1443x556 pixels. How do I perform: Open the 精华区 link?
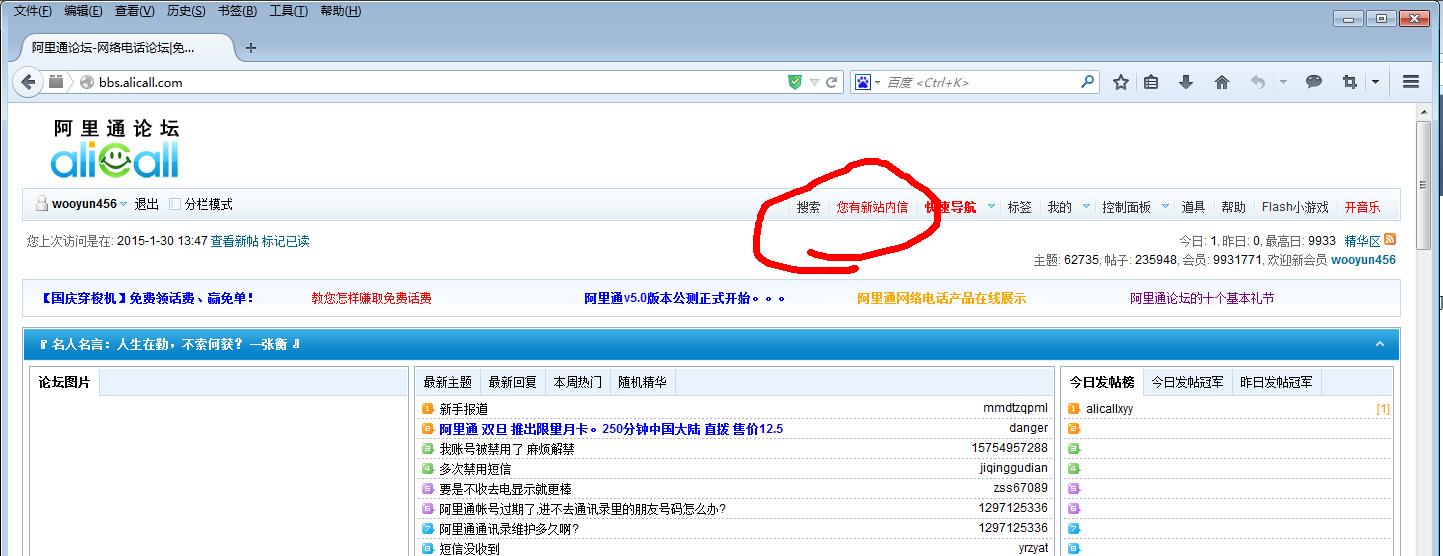coord(1362,241)
